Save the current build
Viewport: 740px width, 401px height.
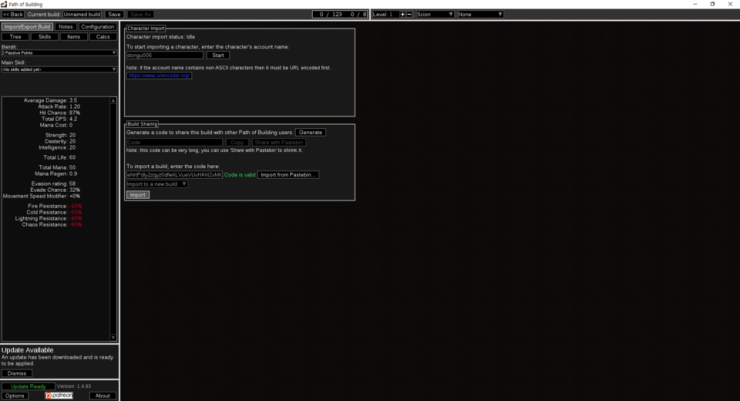[x=114, y=14]
